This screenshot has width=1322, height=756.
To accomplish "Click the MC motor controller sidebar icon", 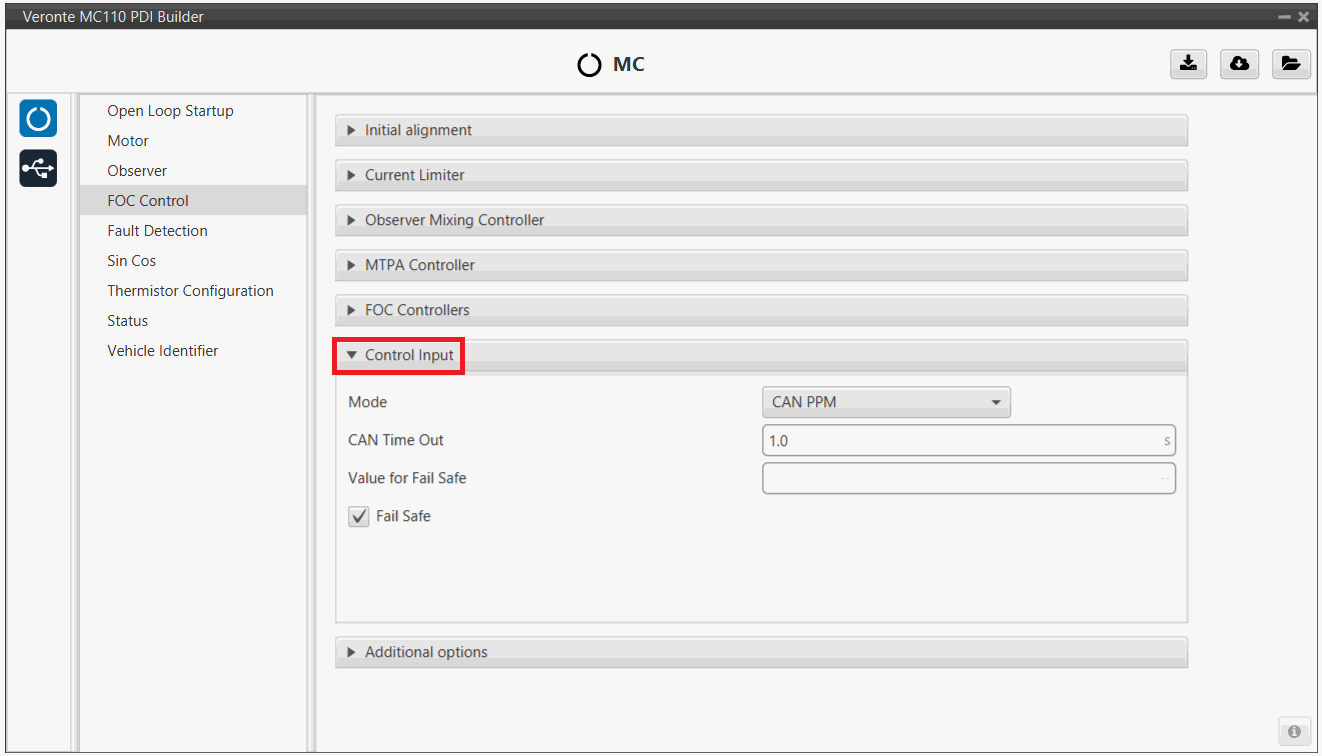I will click(x=38, y=119).
